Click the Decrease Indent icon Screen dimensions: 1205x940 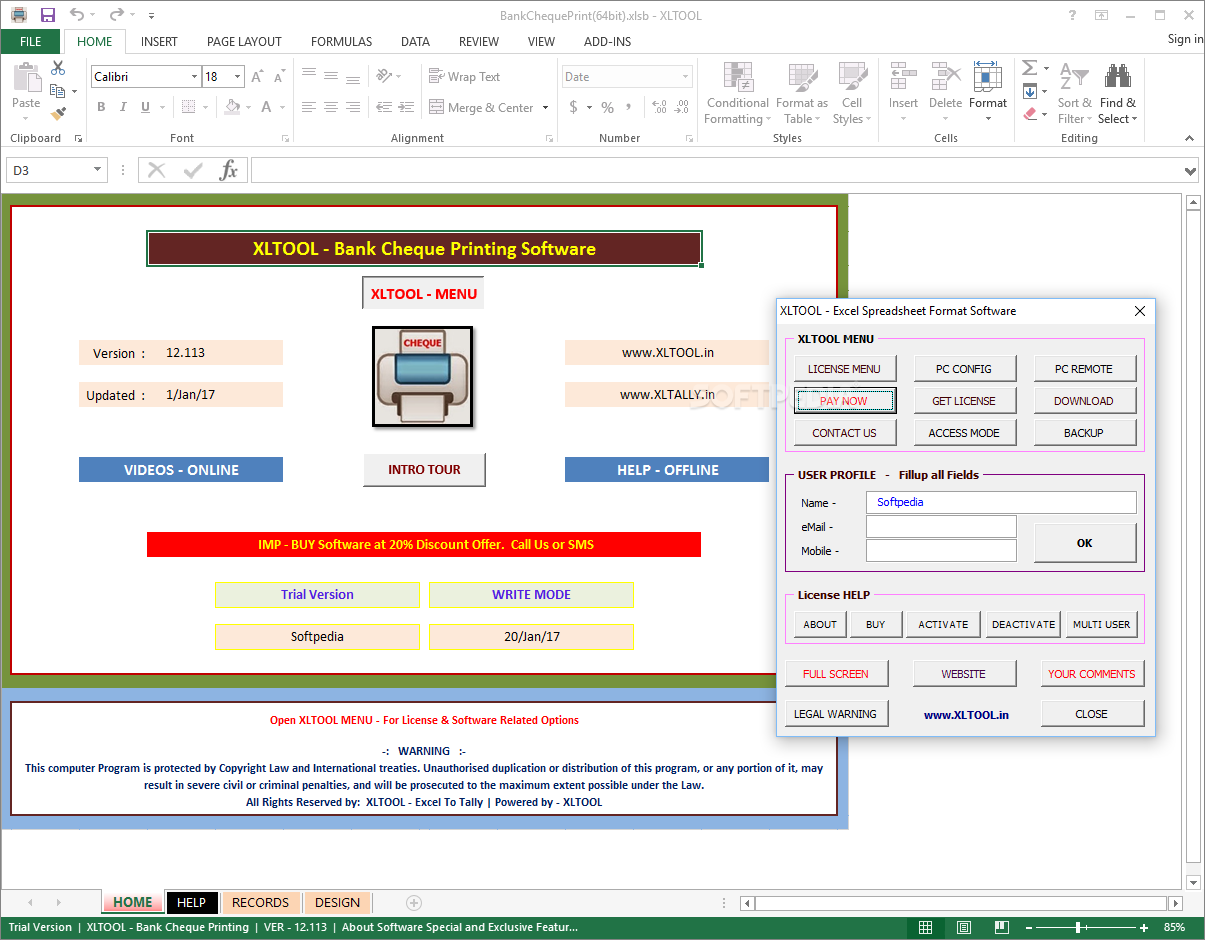pos(384,107)
